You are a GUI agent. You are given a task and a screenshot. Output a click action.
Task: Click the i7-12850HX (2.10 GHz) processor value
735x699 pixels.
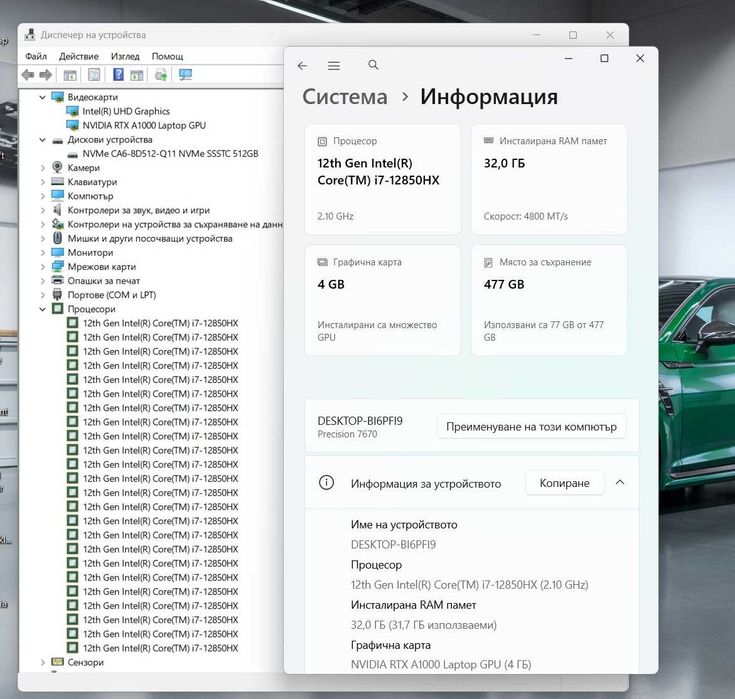[469, 585]
